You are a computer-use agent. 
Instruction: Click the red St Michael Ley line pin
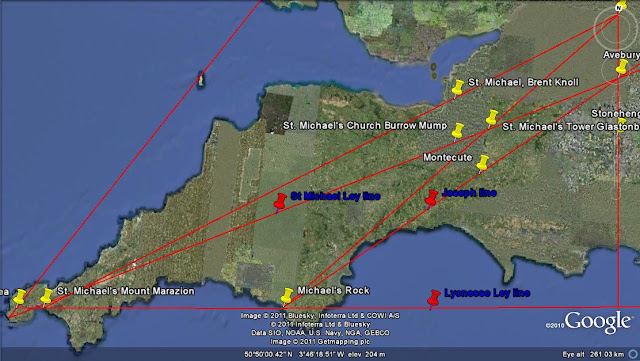coord(280,203)
